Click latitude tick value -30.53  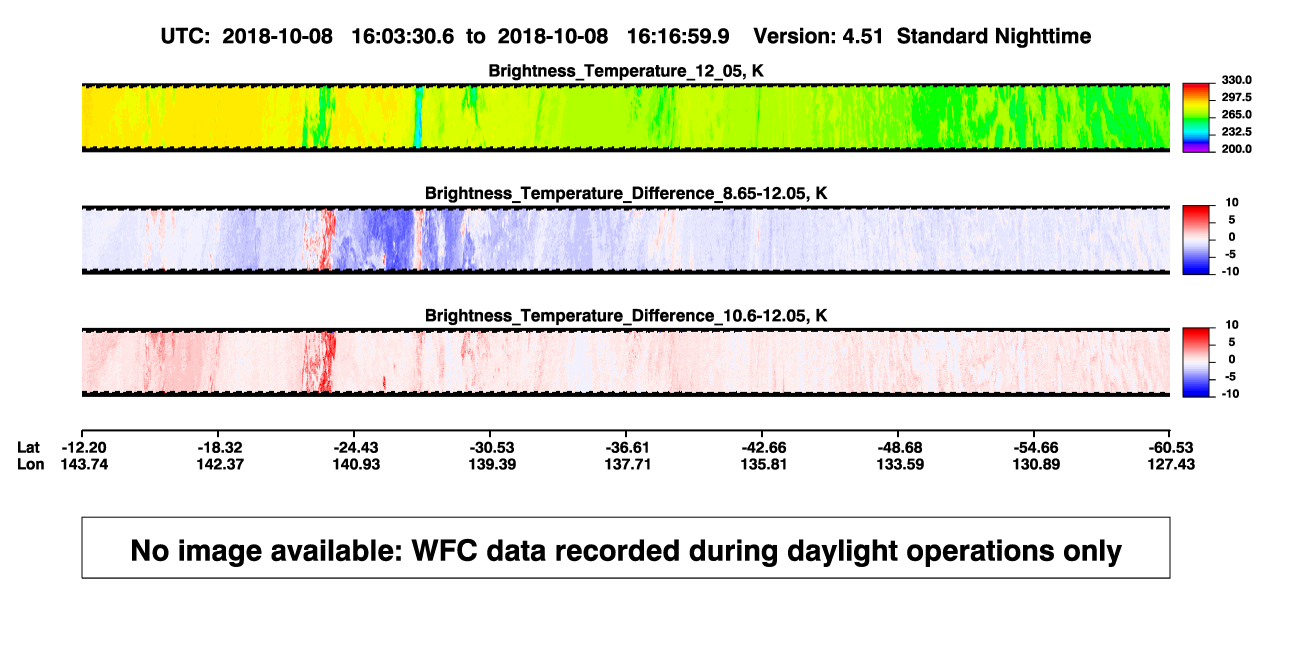[x=492, y=447]
